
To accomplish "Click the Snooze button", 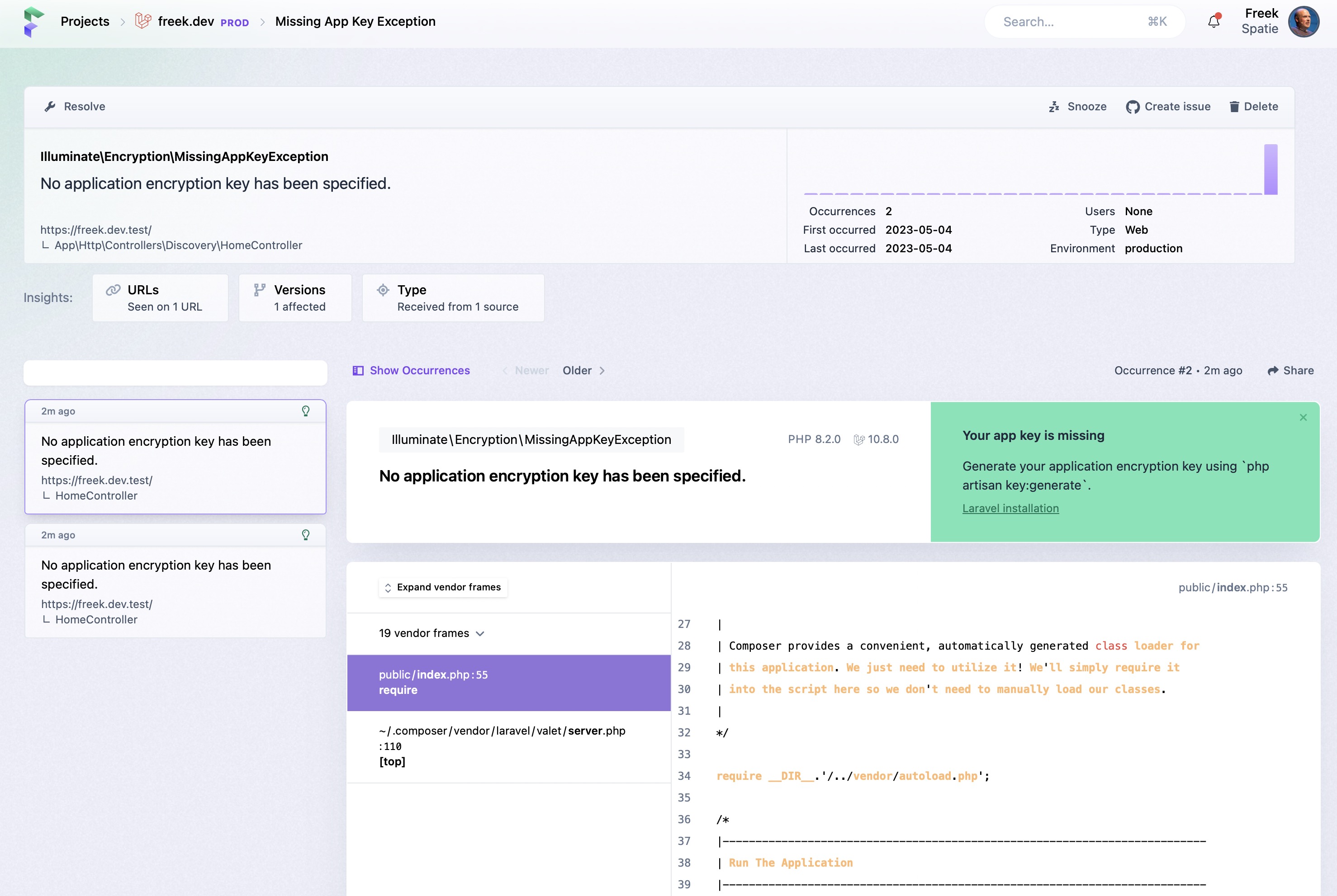I will click(x=1077, y=107).
